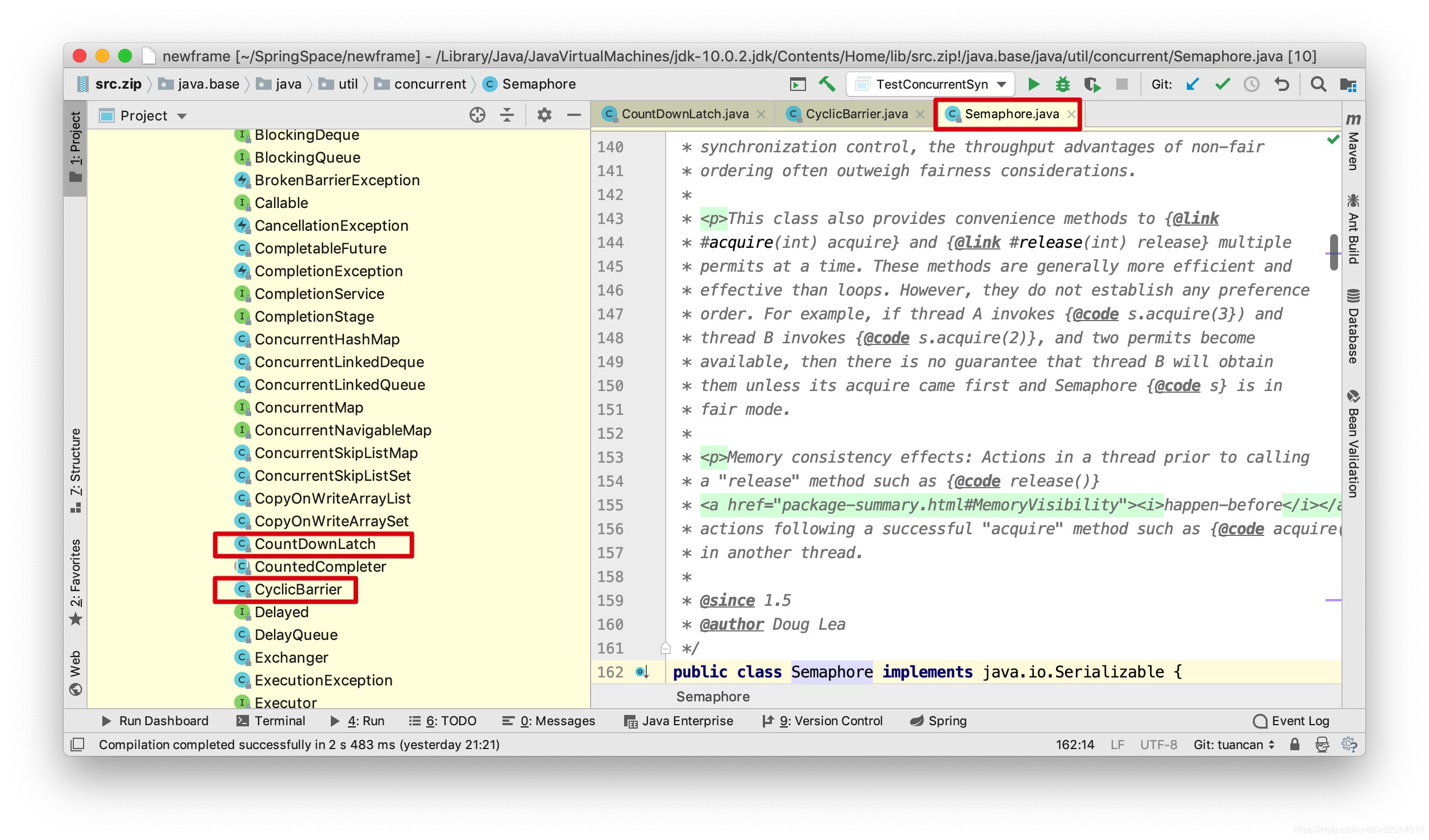The height and width of the screenshot is (840, 1429).
Task: Click the Build Project hammer icon
Action: [x=827, y=84]
